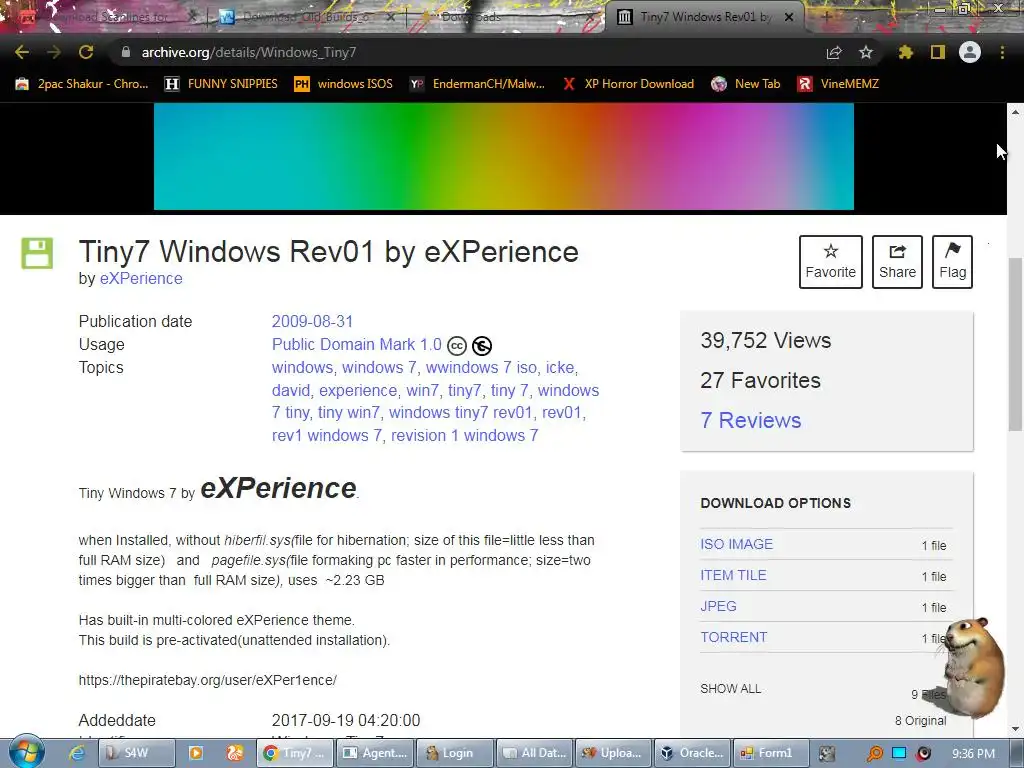Image resolution: width=1024 pixels, height=768 pixels.
Task: Select the Tiny7 Windows Rev01 tab
Action: pos(705,17)
